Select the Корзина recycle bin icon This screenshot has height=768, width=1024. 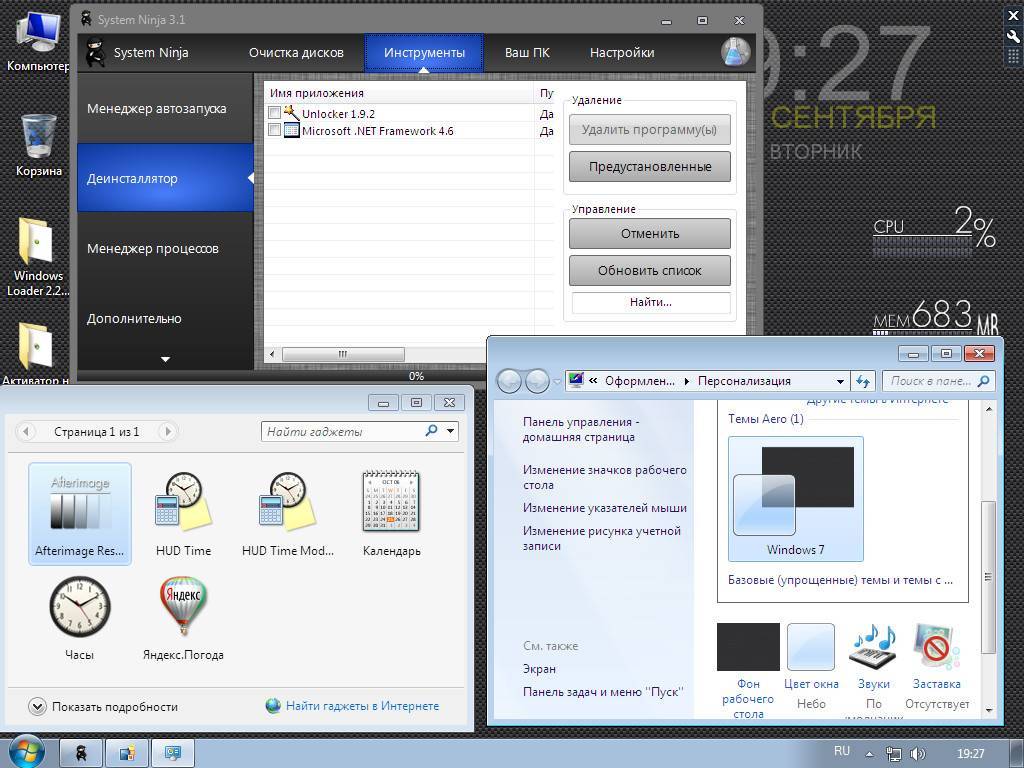click(39, 145)
